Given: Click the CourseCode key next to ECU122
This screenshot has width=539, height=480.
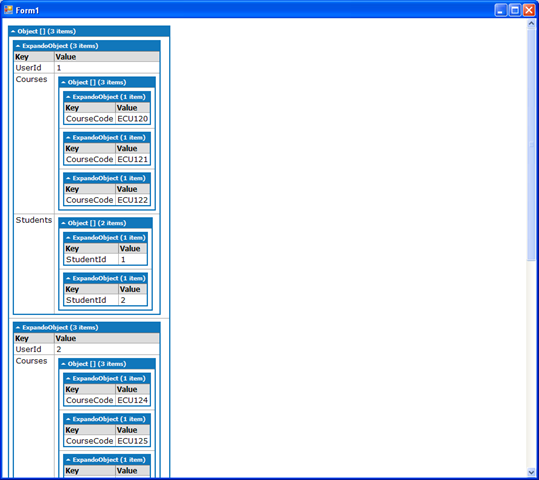Looking at the screenshot, I should click(90, 200).
